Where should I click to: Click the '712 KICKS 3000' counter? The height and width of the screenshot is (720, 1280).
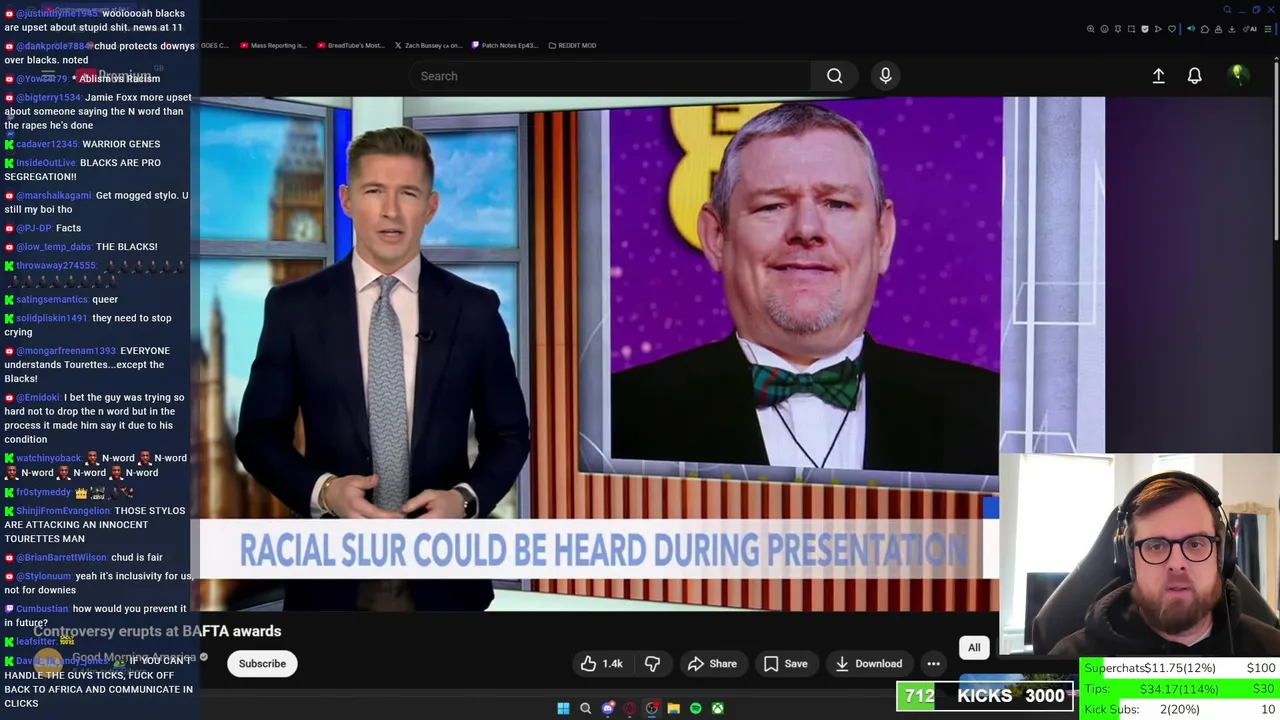(x=985, y=696)
